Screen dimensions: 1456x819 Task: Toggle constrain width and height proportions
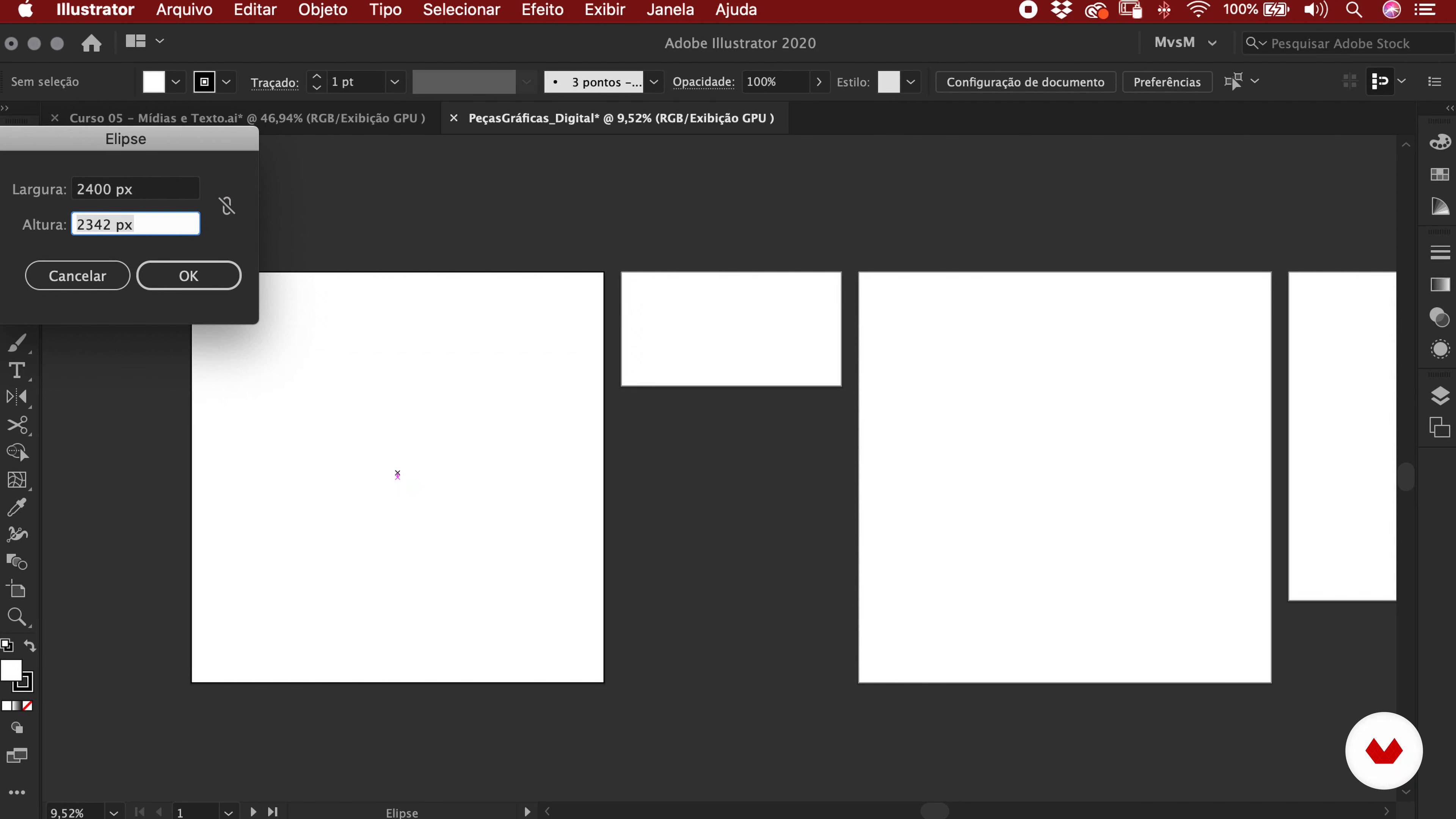pyautogui.click(x=227, y=206)
